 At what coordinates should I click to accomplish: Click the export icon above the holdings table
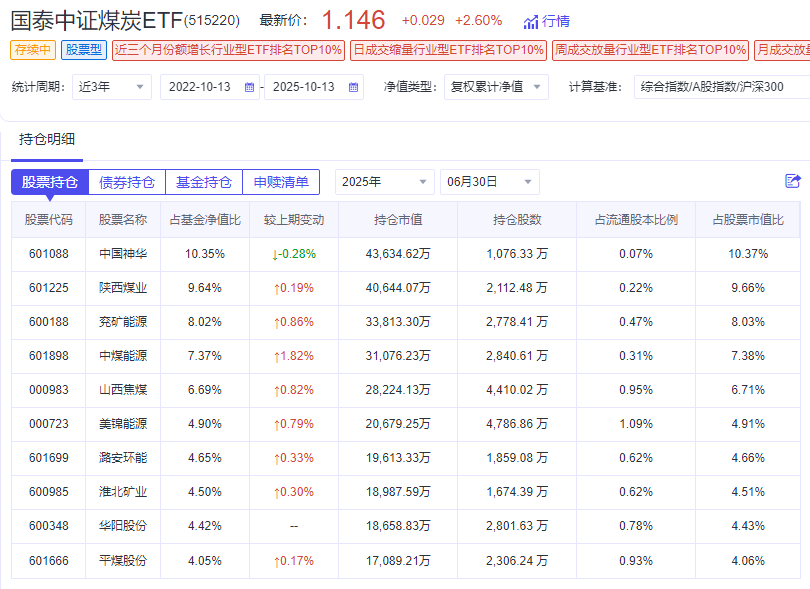coord(792,181)
